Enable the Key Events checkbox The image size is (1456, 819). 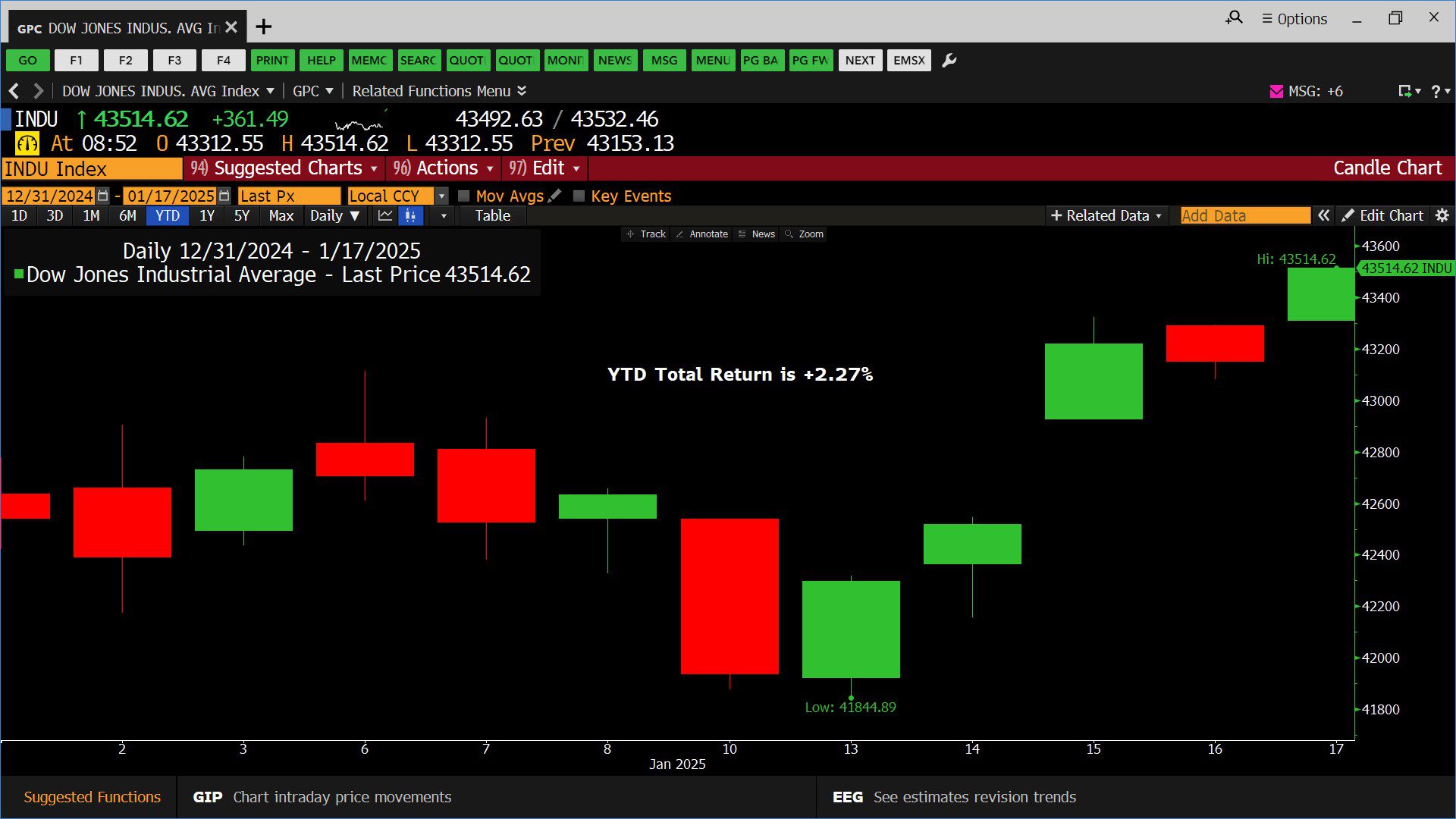click(579, 196)
